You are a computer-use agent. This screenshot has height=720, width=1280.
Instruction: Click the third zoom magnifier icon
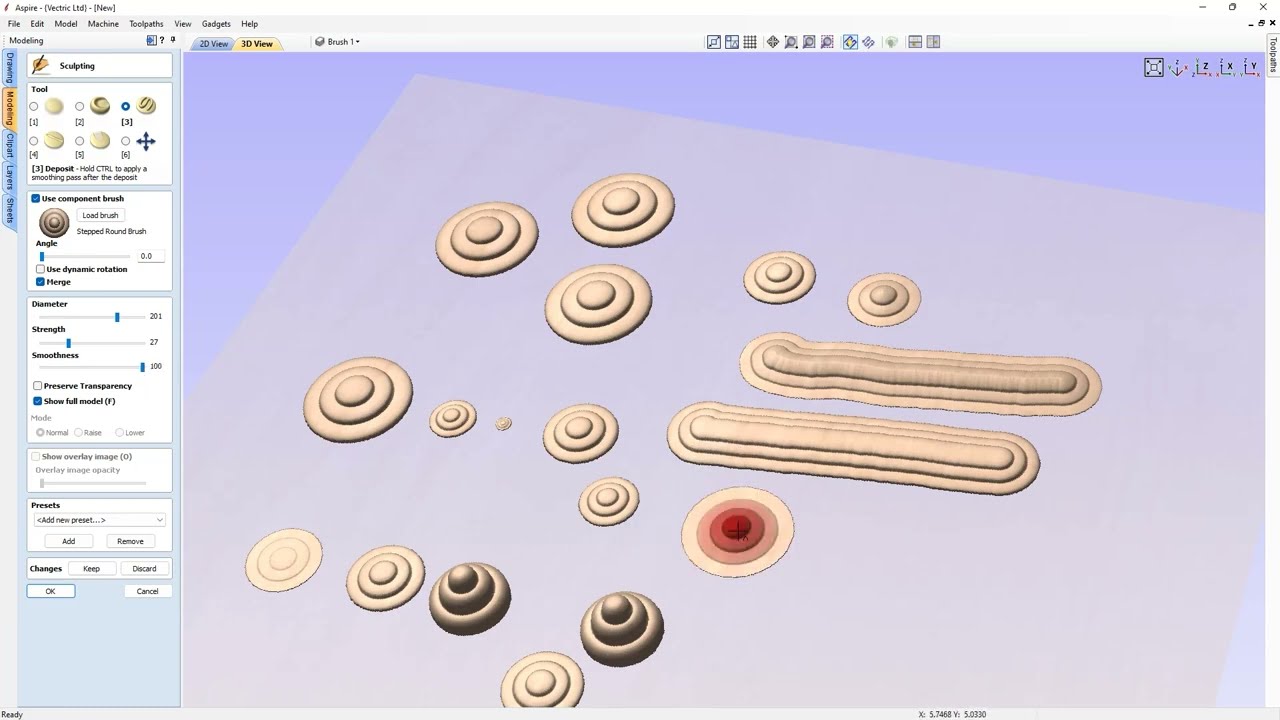pyautogui.click(x=827, y=42)
